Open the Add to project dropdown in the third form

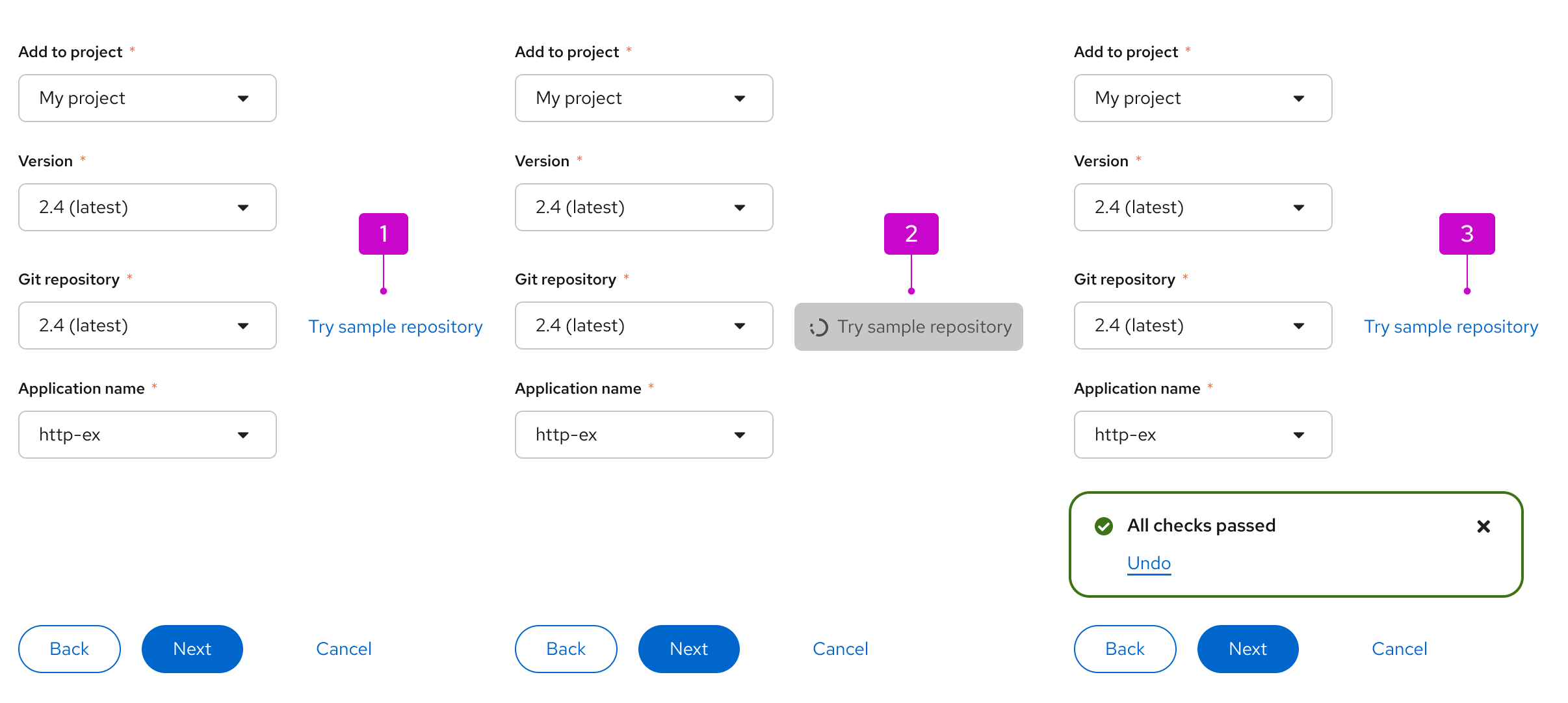click(x=1202, y=98)
